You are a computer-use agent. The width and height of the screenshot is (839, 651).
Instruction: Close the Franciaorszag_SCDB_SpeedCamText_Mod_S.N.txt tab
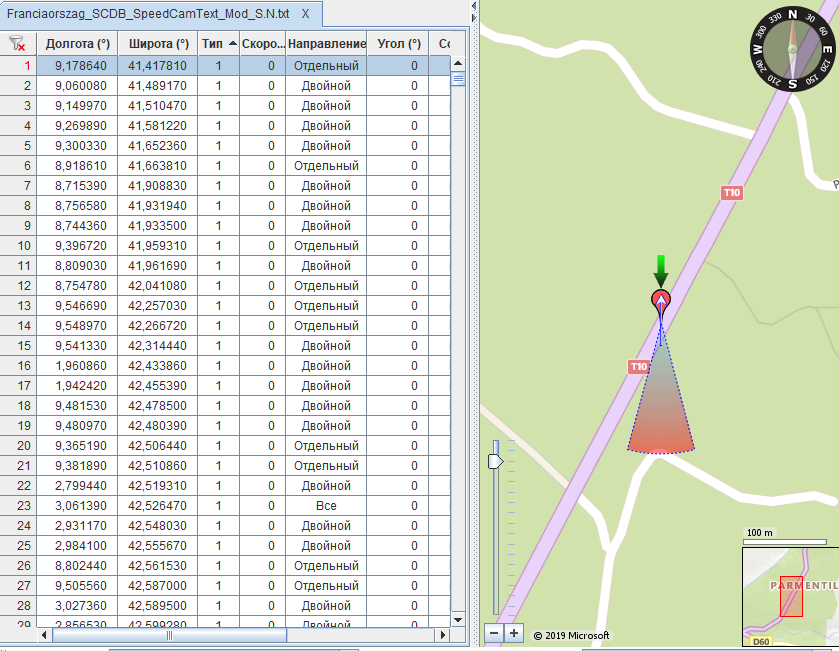coord(305,14)
